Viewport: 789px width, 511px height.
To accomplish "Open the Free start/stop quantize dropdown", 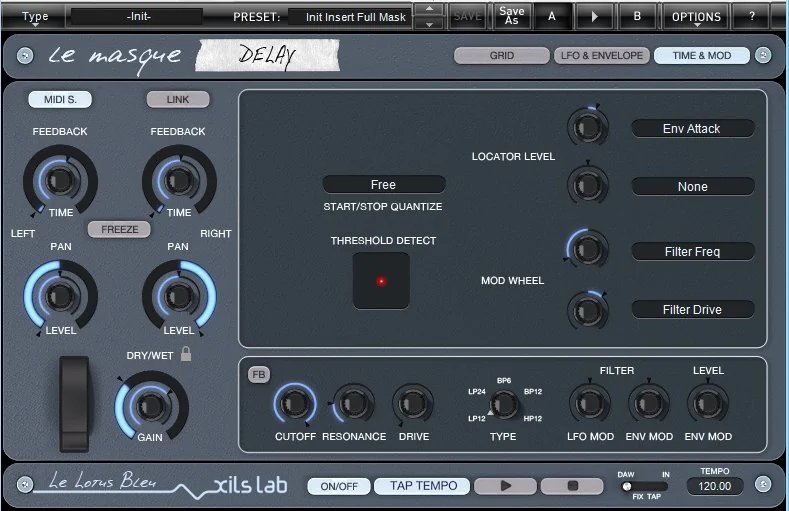I will click(x=383, y=185).
